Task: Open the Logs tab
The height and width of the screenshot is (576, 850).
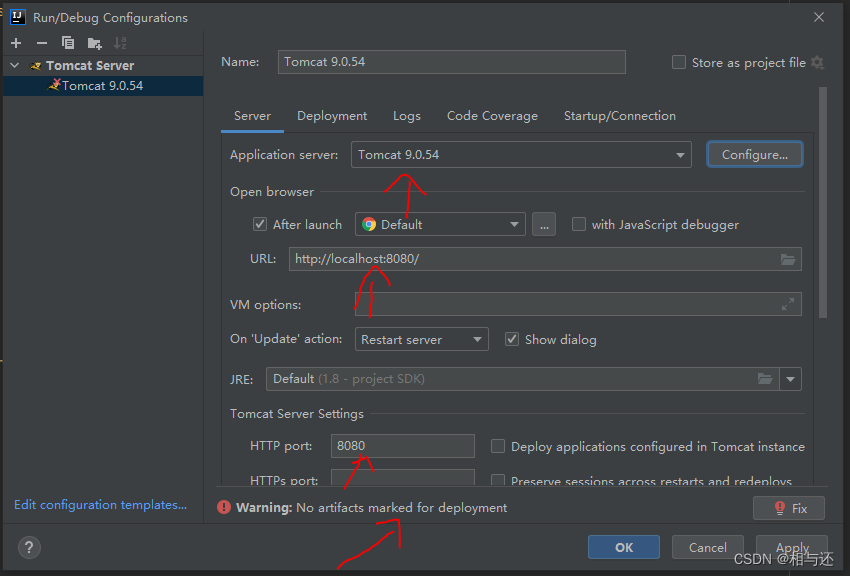Action: tap(407, 116)
